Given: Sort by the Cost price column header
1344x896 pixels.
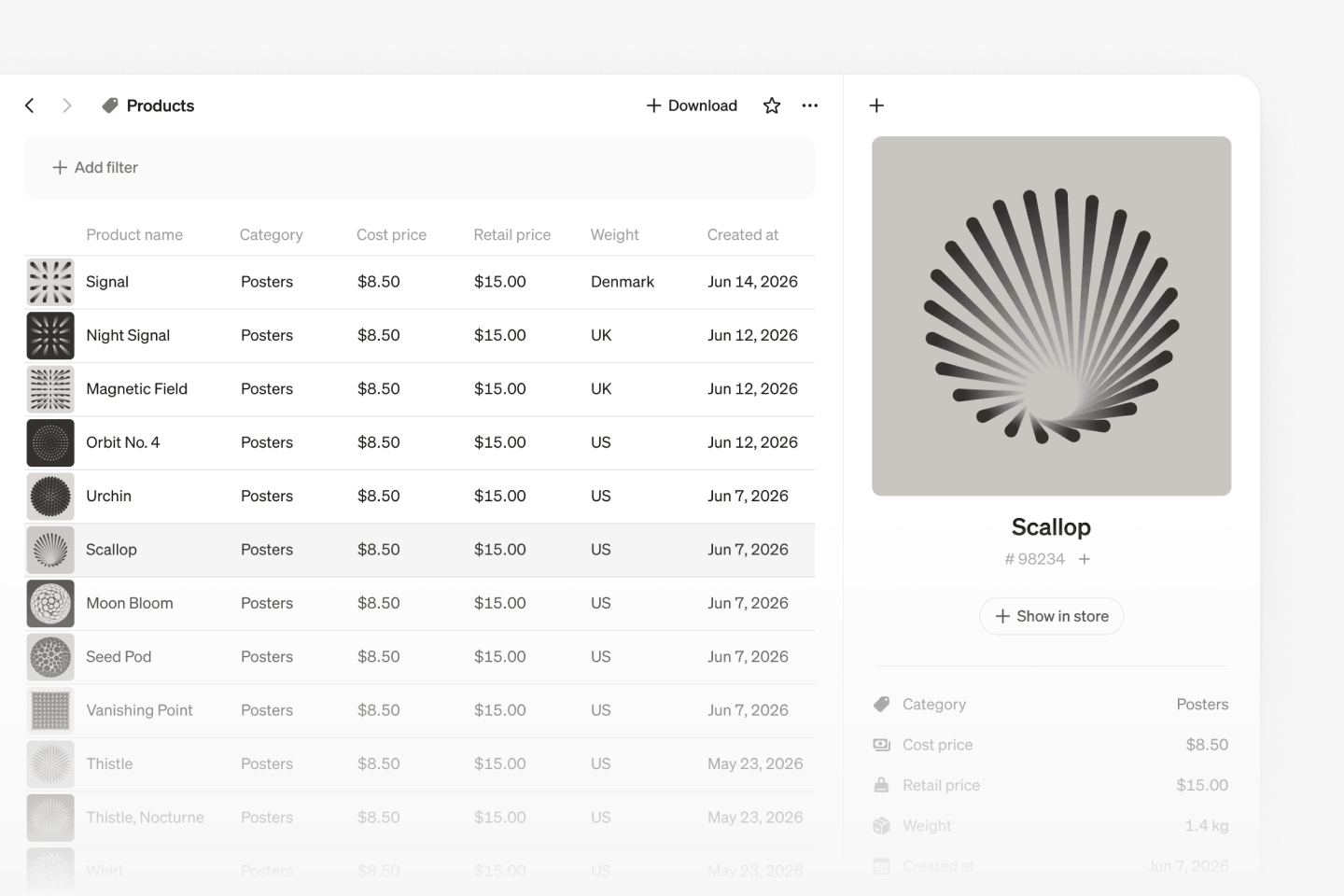Looking at the screenshot, I should coord(391,234).
